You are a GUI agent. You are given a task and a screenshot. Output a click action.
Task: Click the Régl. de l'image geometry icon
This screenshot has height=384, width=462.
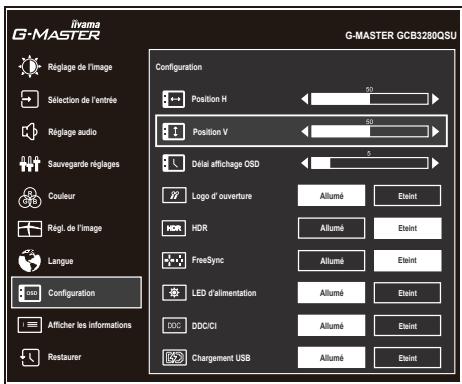(x=30, y=229)
